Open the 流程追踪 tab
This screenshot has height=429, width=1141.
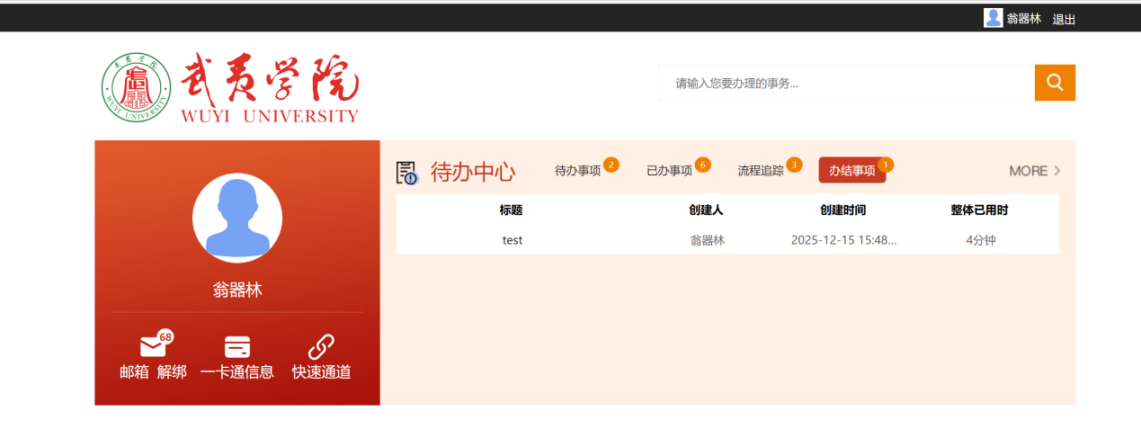(x=760, y=171)
